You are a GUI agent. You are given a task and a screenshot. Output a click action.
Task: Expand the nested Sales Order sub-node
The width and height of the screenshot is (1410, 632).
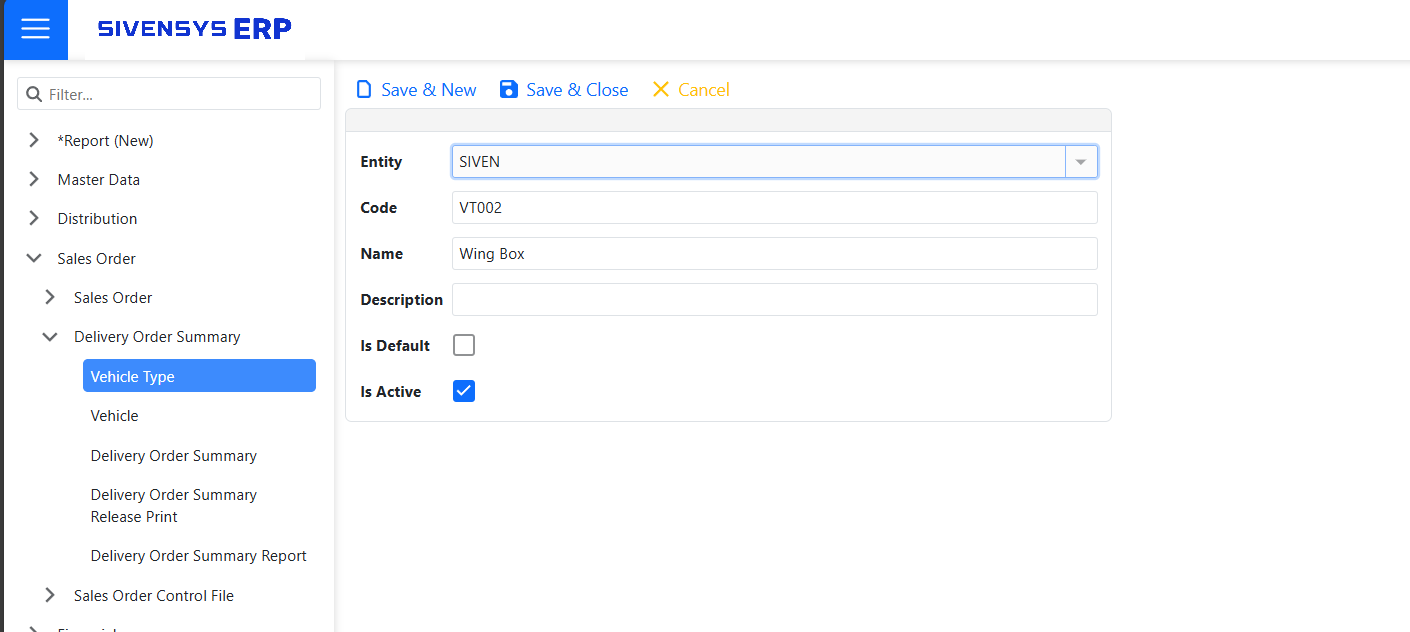click(50, 298)
